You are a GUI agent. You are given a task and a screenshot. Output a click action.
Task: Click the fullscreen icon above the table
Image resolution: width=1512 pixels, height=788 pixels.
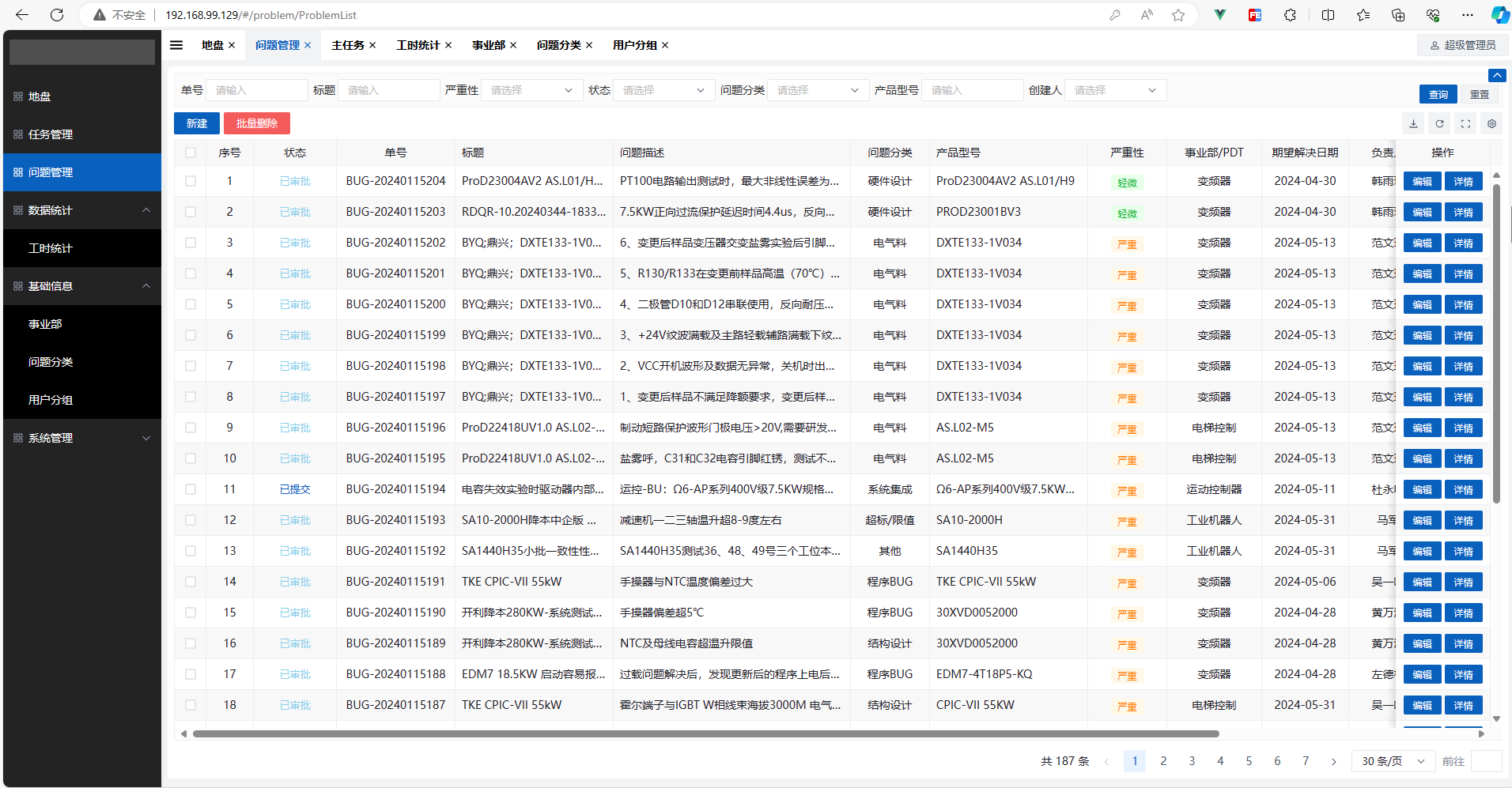tap(1465, 123)
